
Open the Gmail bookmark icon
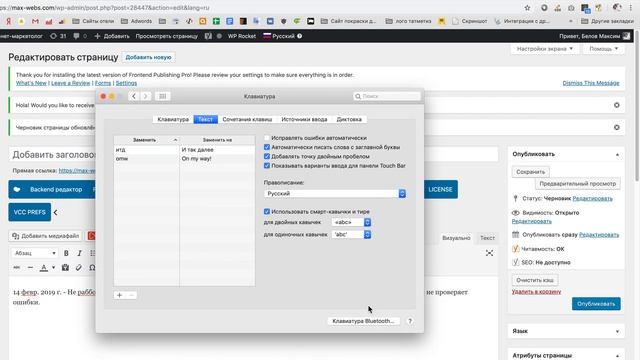[35, 21]
